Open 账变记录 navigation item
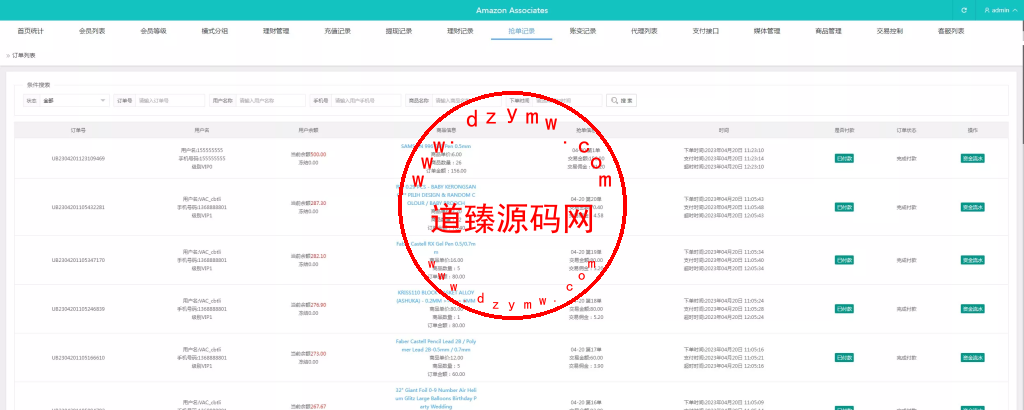The height and width of the screenshot is (410, 1024). click(583, 31)
